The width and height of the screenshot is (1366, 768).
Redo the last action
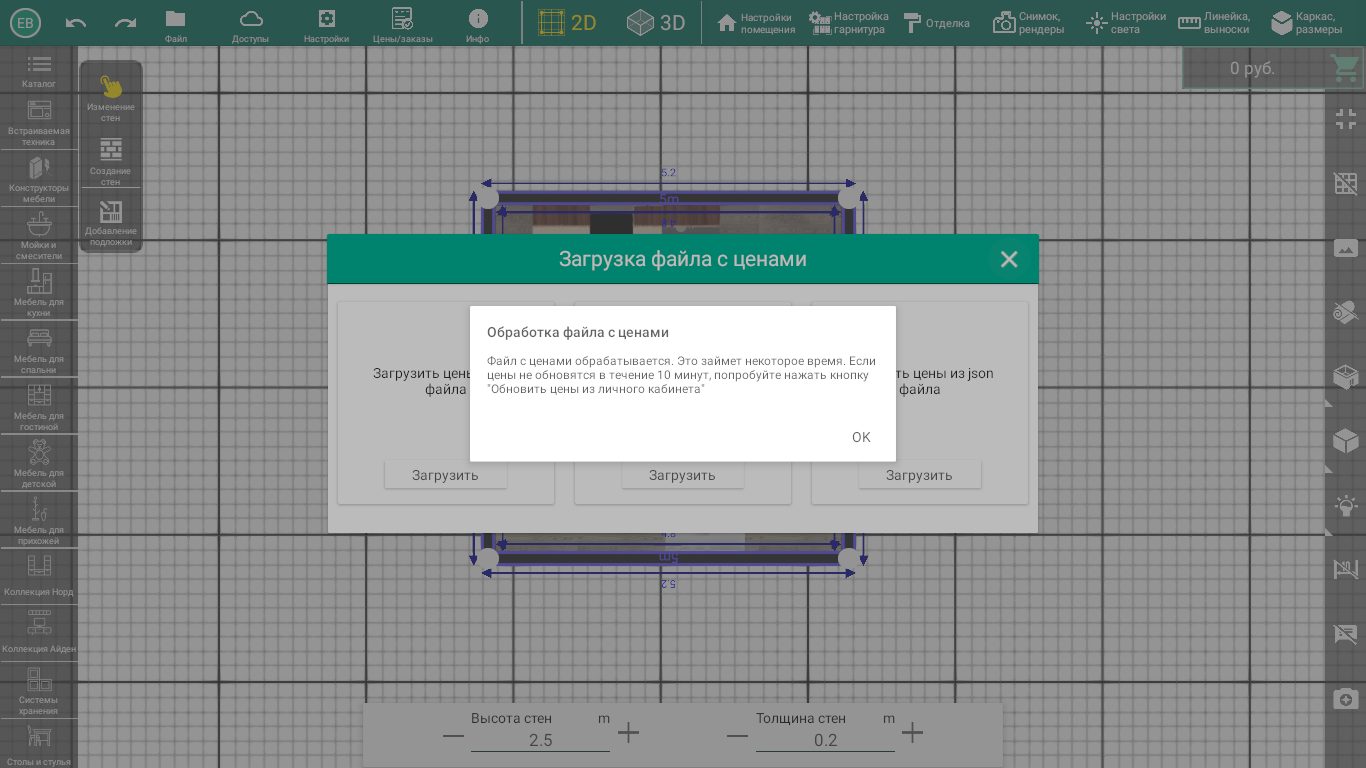[x=125, y=22]
